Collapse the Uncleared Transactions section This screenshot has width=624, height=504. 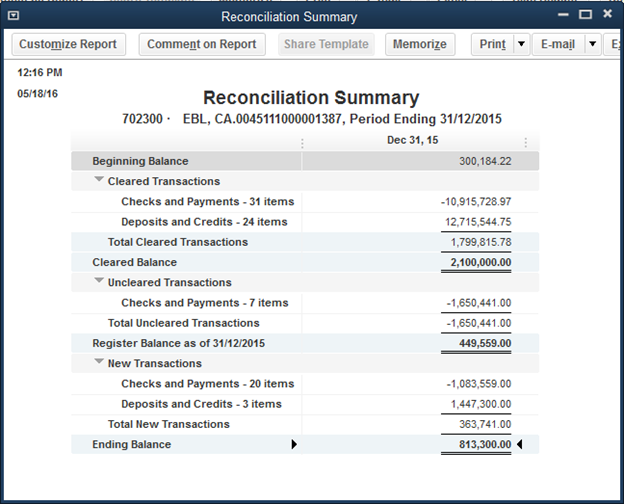(99, 282)
